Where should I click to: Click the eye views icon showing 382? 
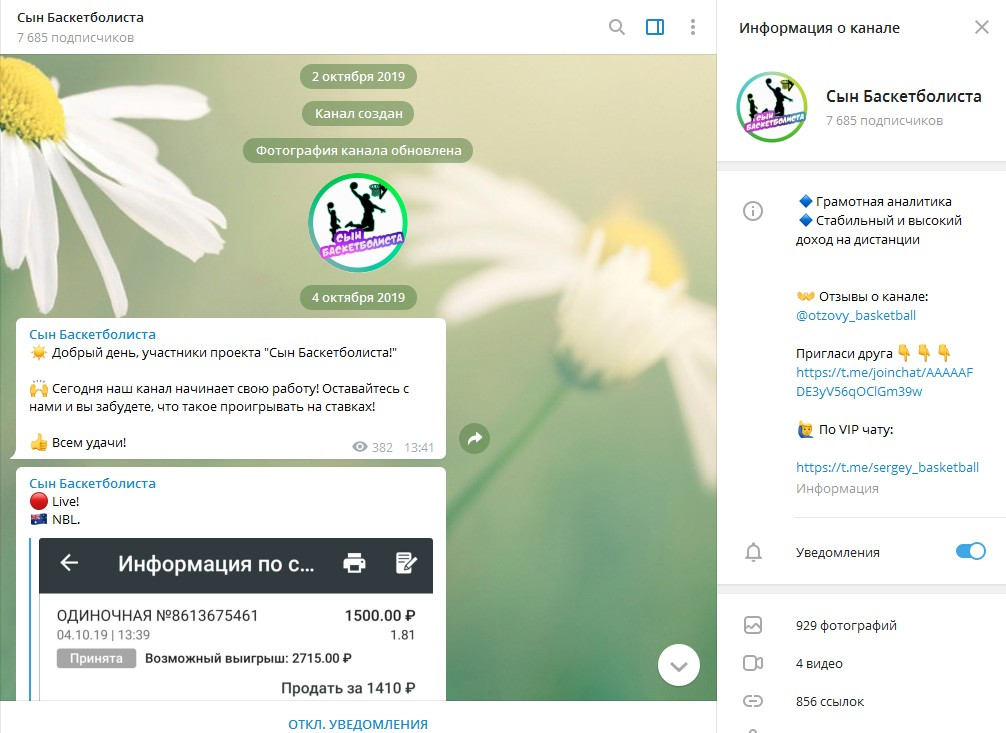[359, 447]
